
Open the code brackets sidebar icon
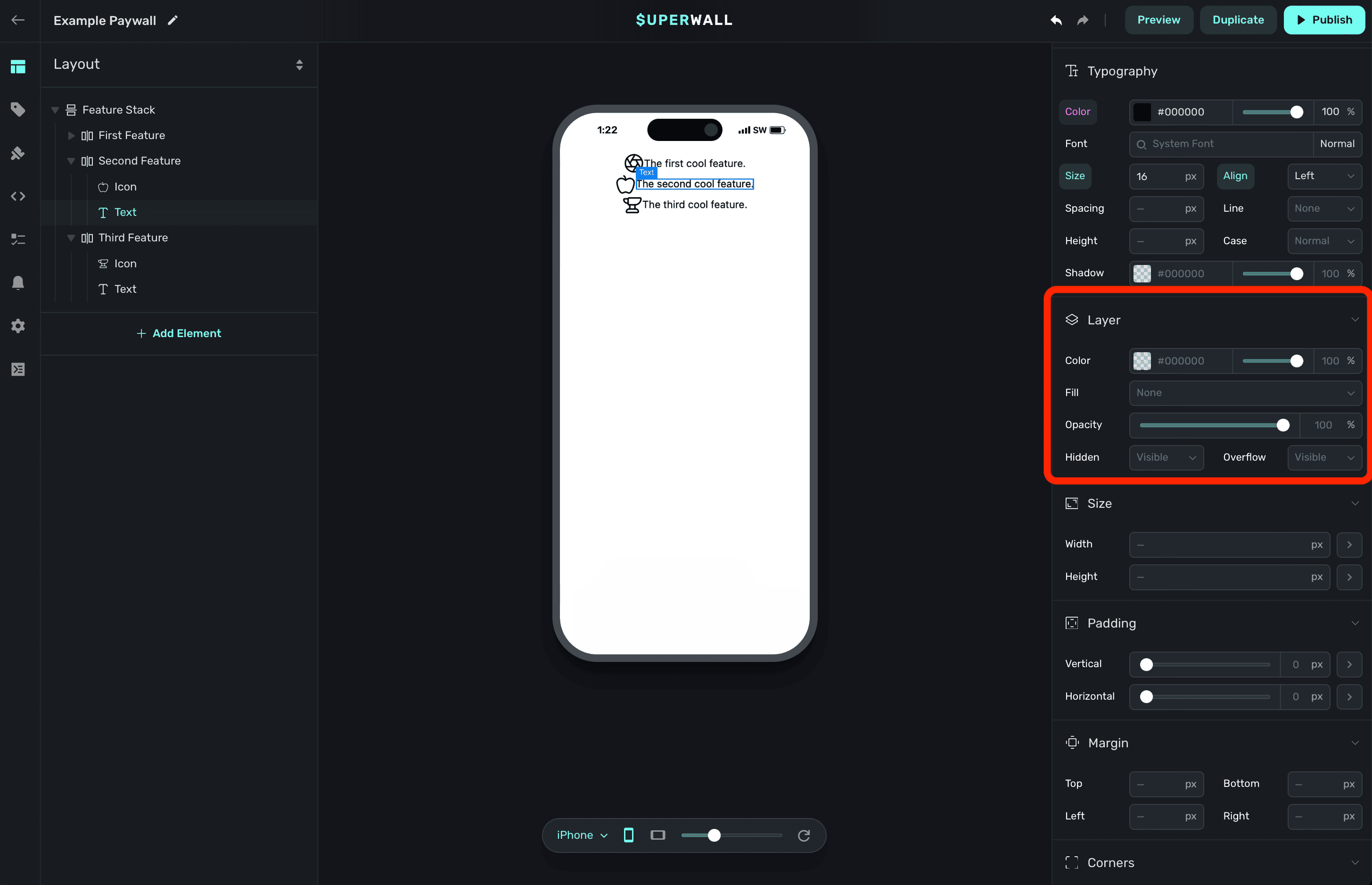(x=18, y=196)
